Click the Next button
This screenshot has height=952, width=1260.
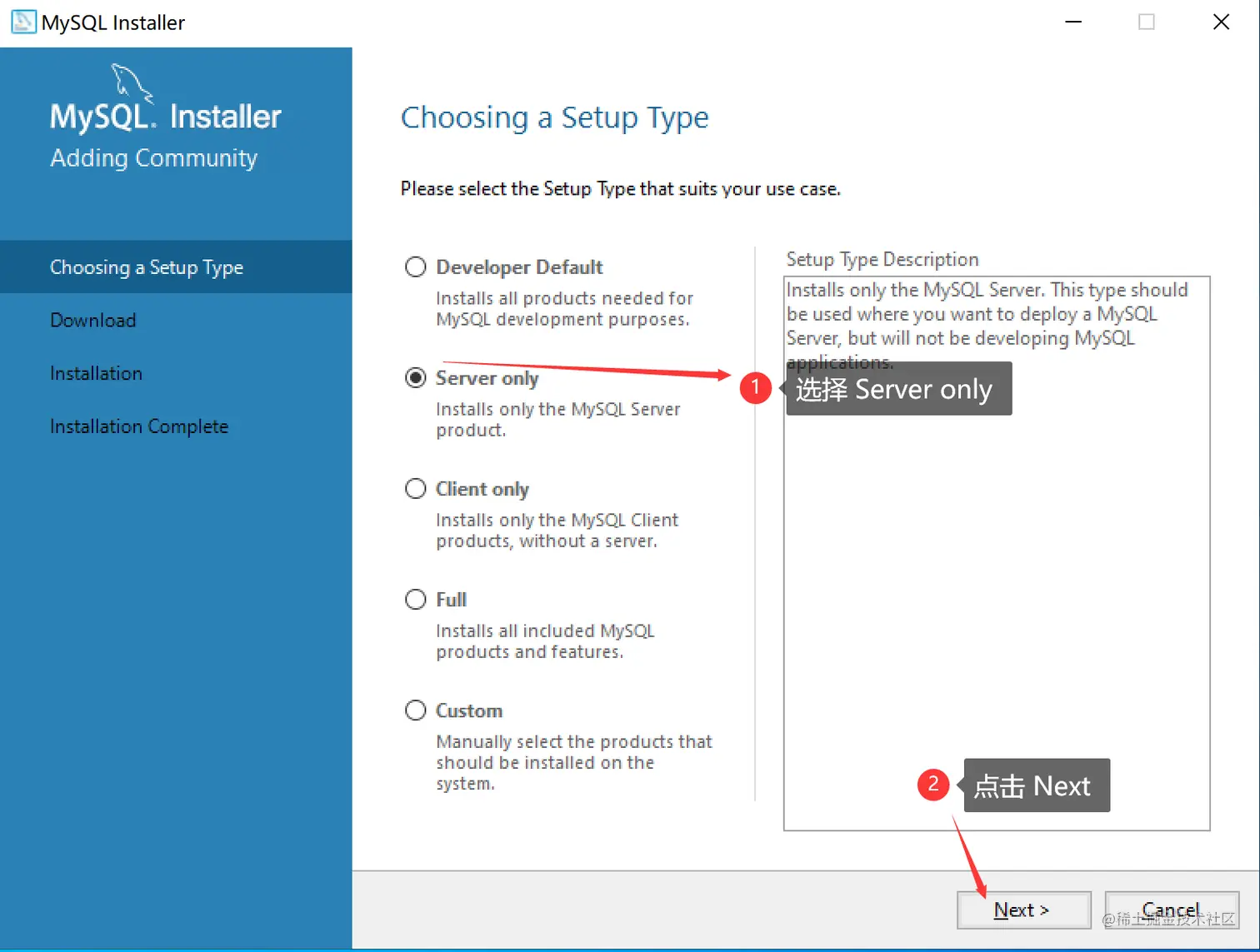1024,910
